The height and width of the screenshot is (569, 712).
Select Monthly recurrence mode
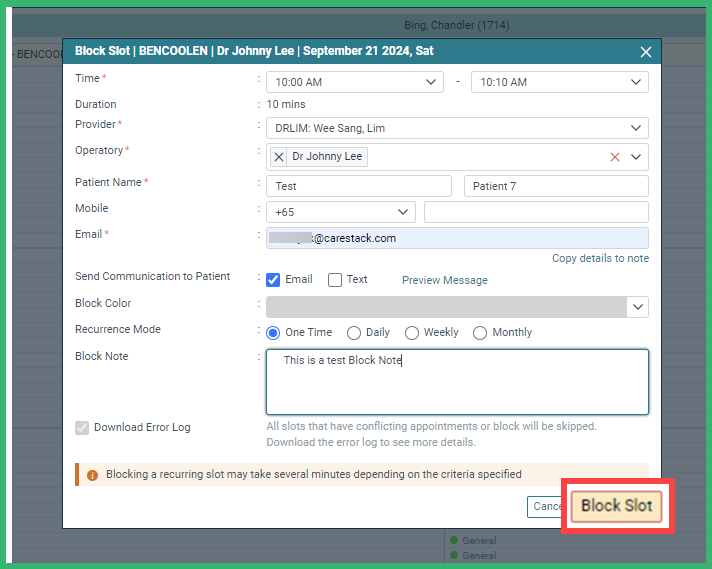pos(480,333)
